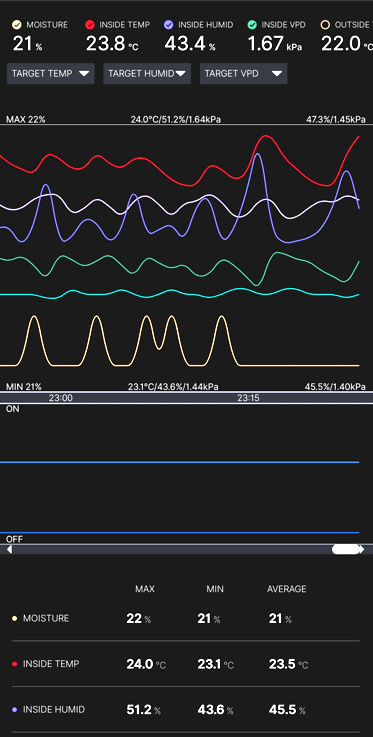Click the OFF label of the state chart

14,539
